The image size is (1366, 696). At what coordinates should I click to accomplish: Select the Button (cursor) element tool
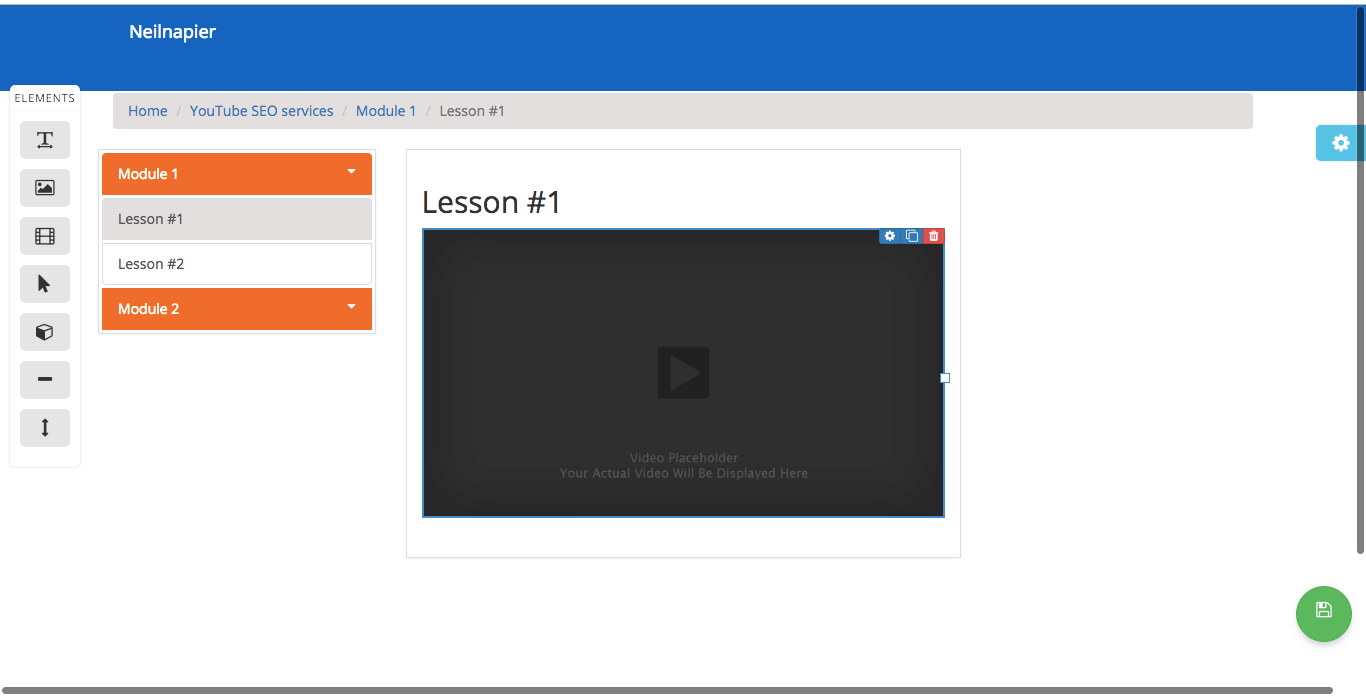coord(45,284)
